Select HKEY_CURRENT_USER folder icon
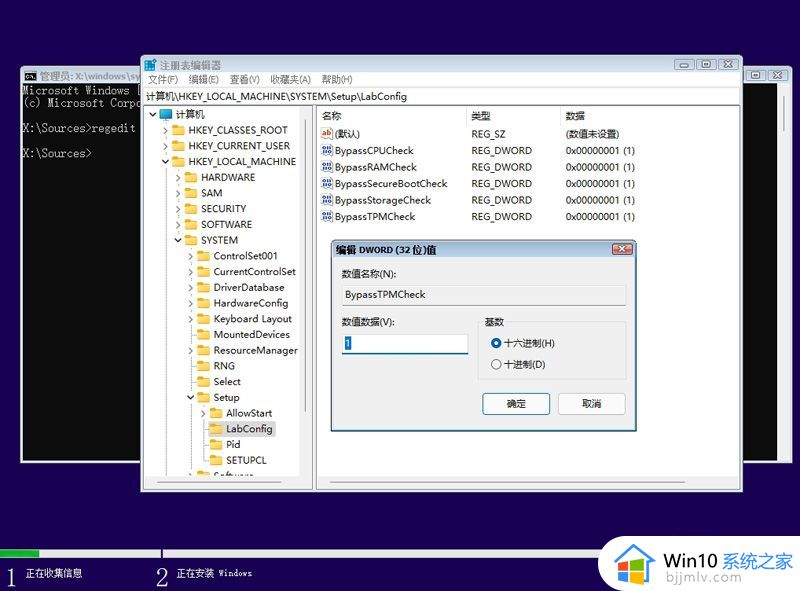800x591 pixels. click(178, 146)
